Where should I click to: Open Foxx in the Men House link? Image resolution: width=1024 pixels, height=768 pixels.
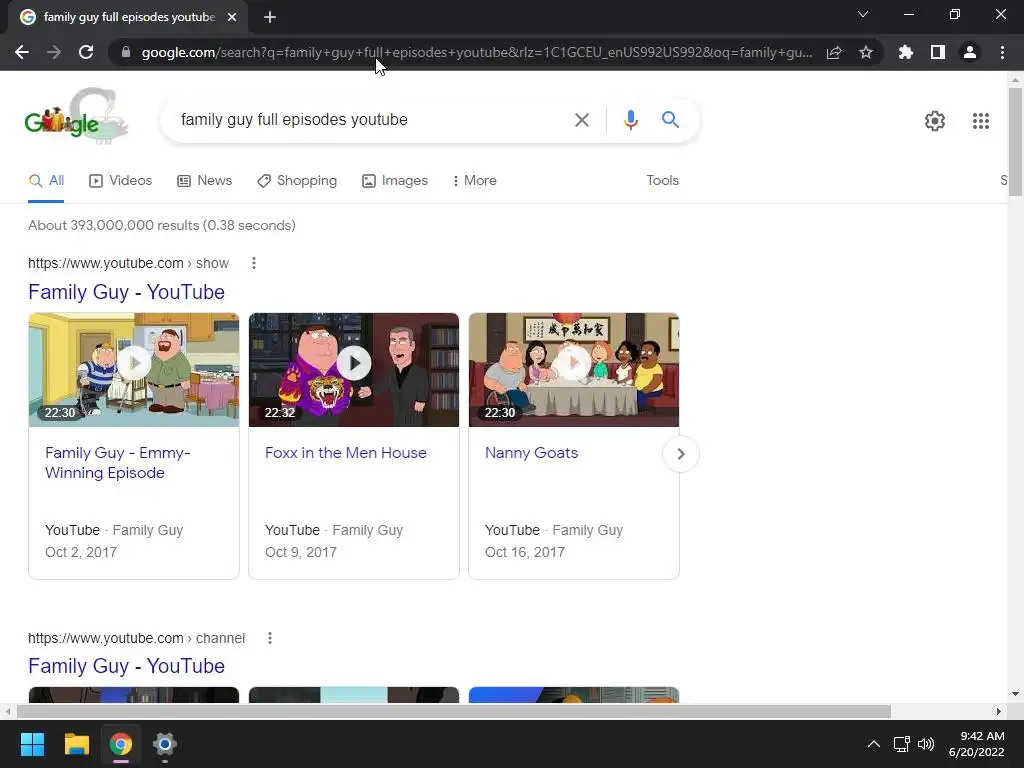(x=345, y=453)
